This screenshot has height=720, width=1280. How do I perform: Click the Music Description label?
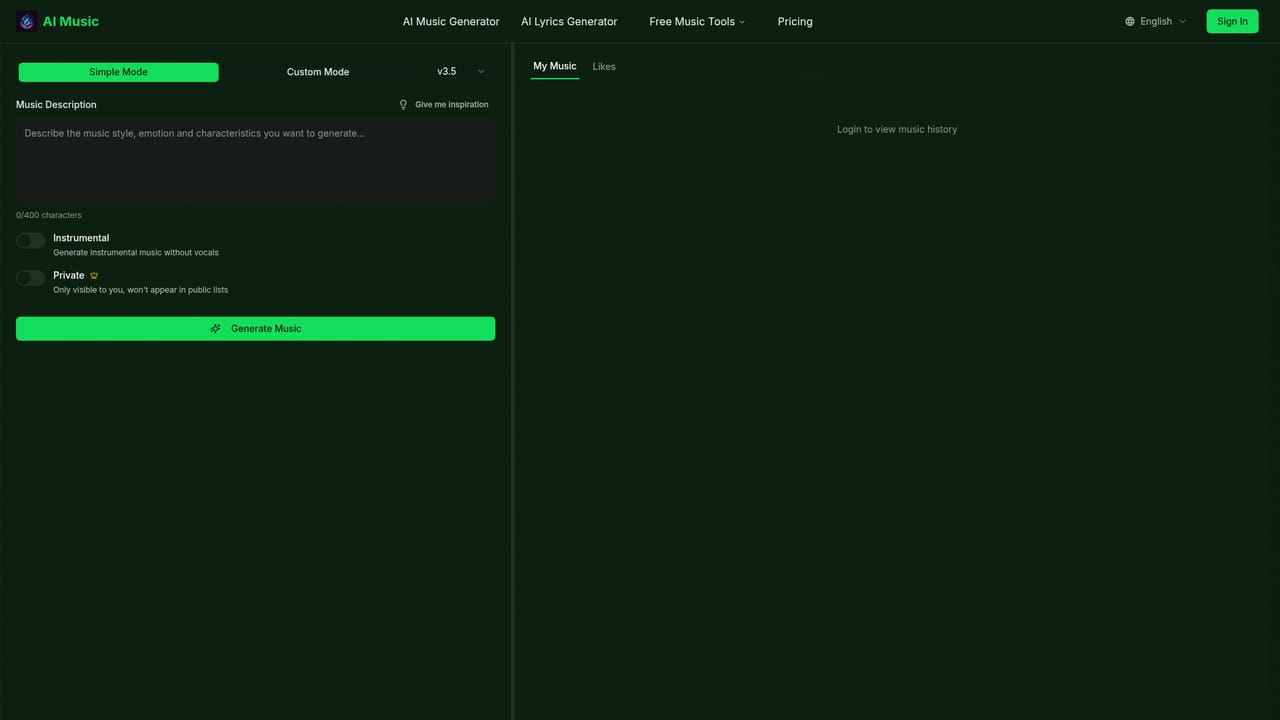[x=56, y=105]
